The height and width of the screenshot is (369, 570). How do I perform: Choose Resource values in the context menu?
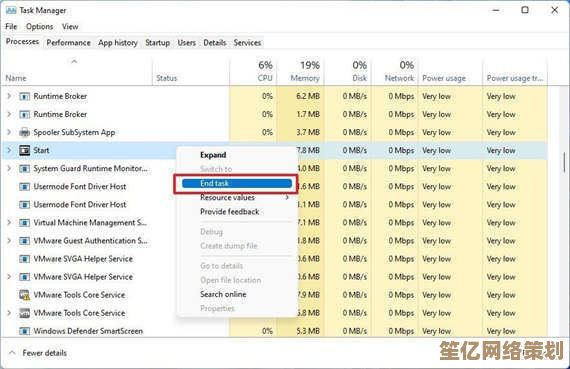pyautogui.click(x=227, y=197)
